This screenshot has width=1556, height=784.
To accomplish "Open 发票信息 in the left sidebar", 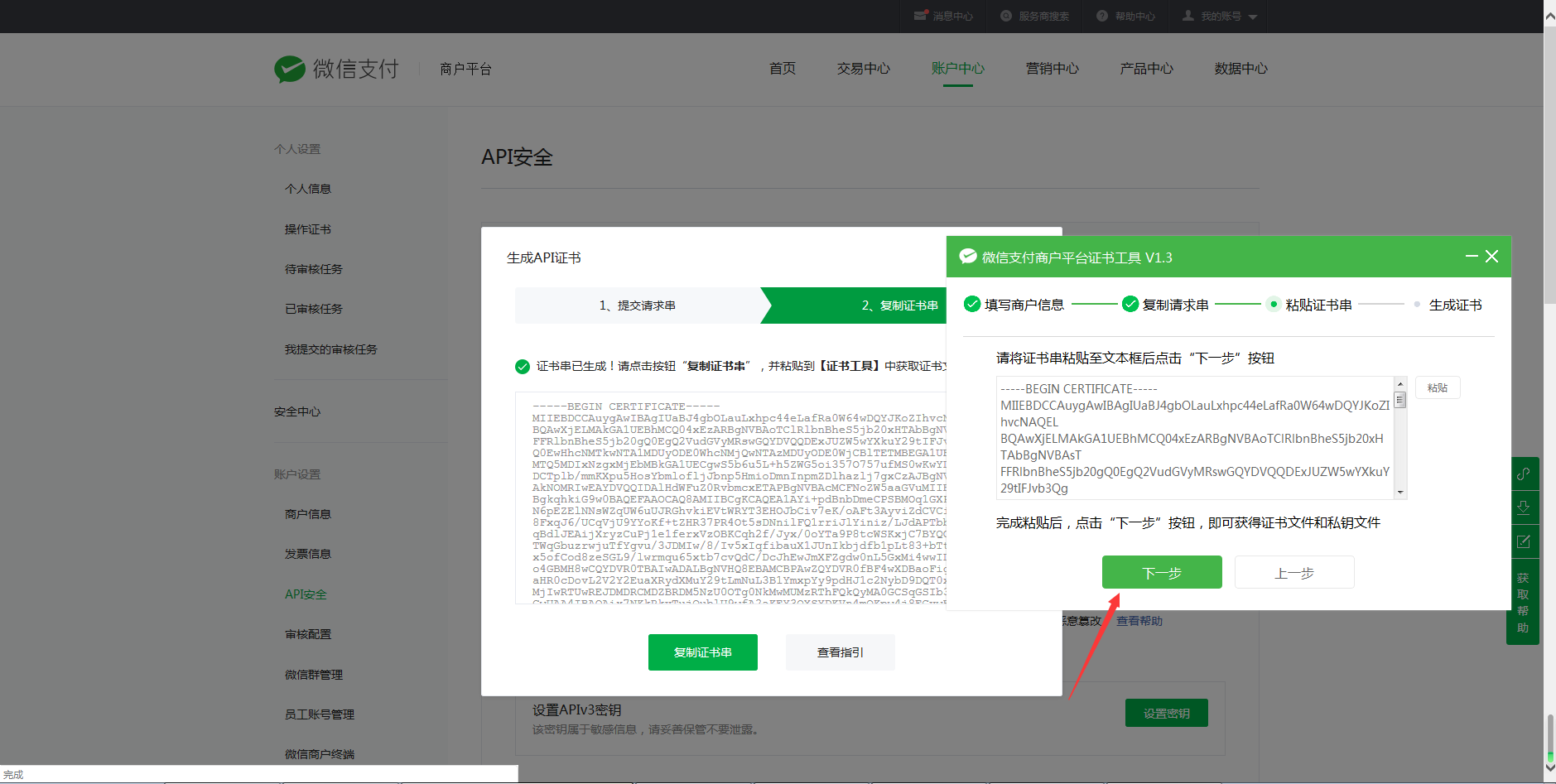I will point(308,554).
